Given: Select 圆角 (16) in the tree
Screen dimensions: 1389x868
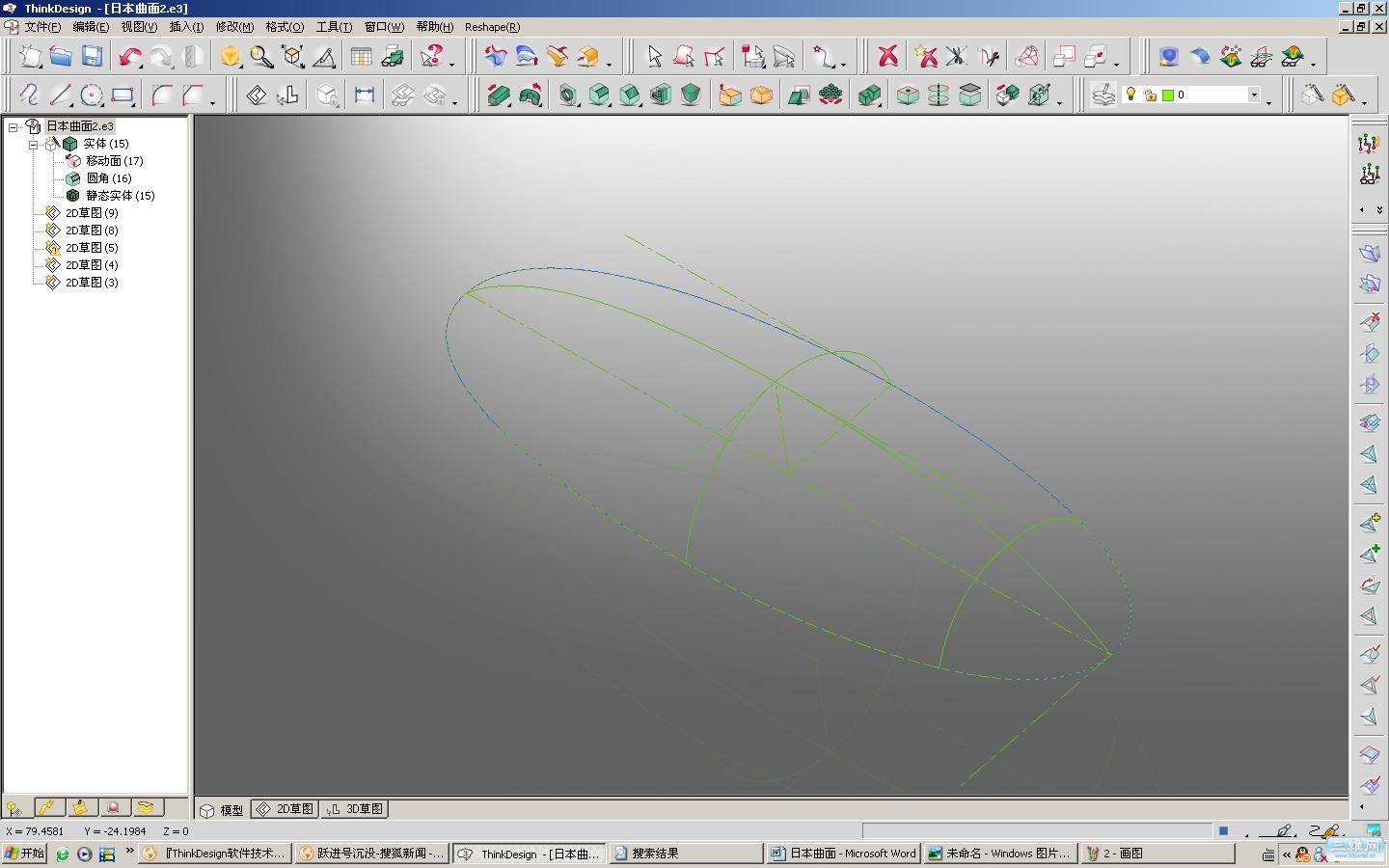Looking at the screenshot, I should coord(108,178).
